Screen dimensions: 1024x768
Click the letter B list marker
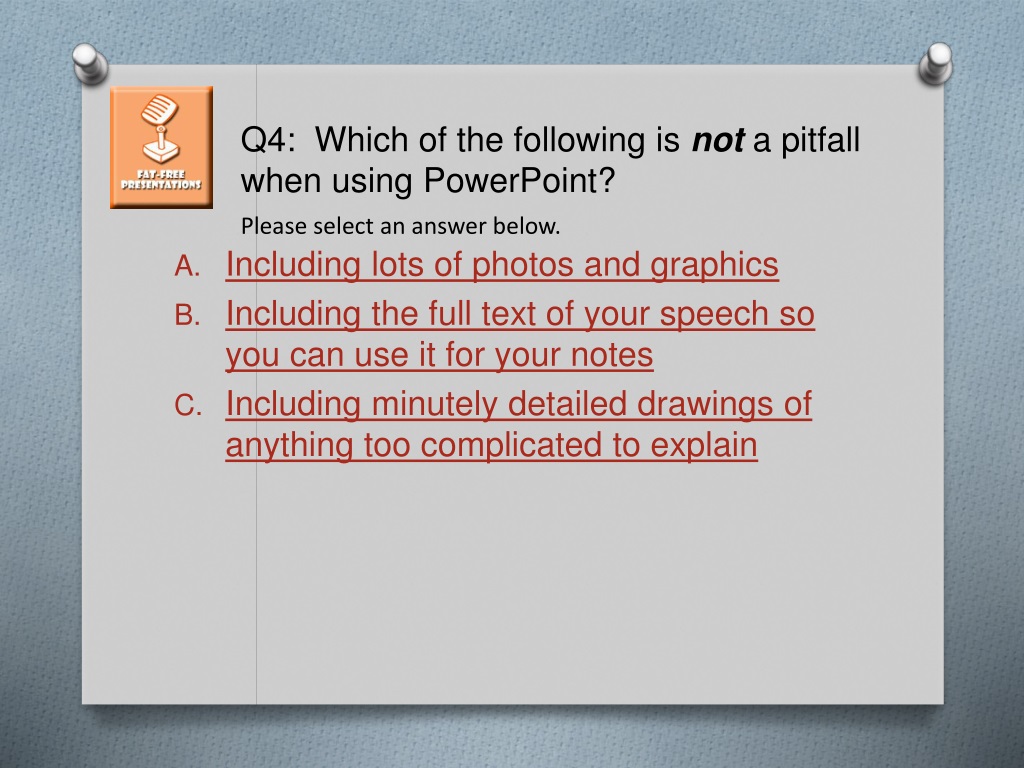point(187,315)
